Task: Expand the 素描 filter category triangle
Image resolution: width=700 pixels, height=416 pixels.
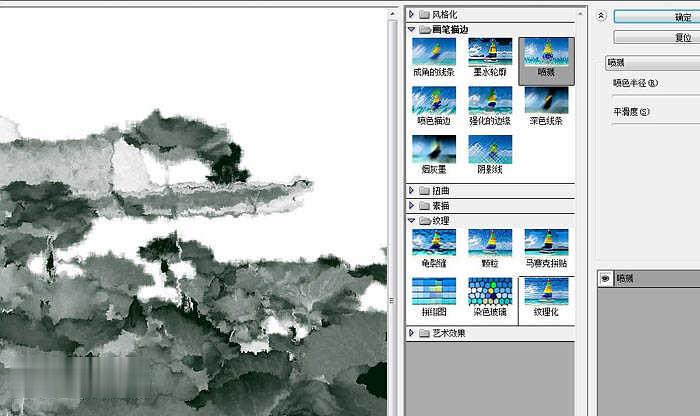Action: click(412, 205)
